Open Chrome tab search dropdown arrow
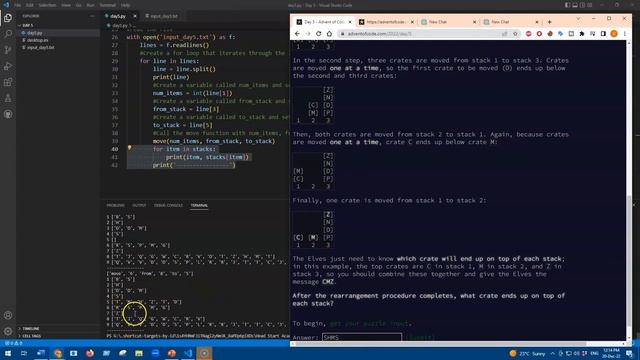The height and width of the screenshot is (360, 640). pos(578,19)
